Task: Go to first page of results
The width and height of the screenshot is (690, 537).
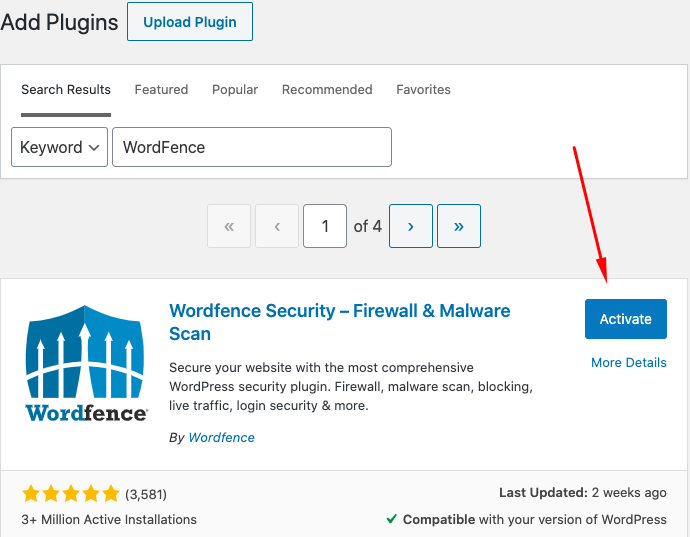Action: 229,226
